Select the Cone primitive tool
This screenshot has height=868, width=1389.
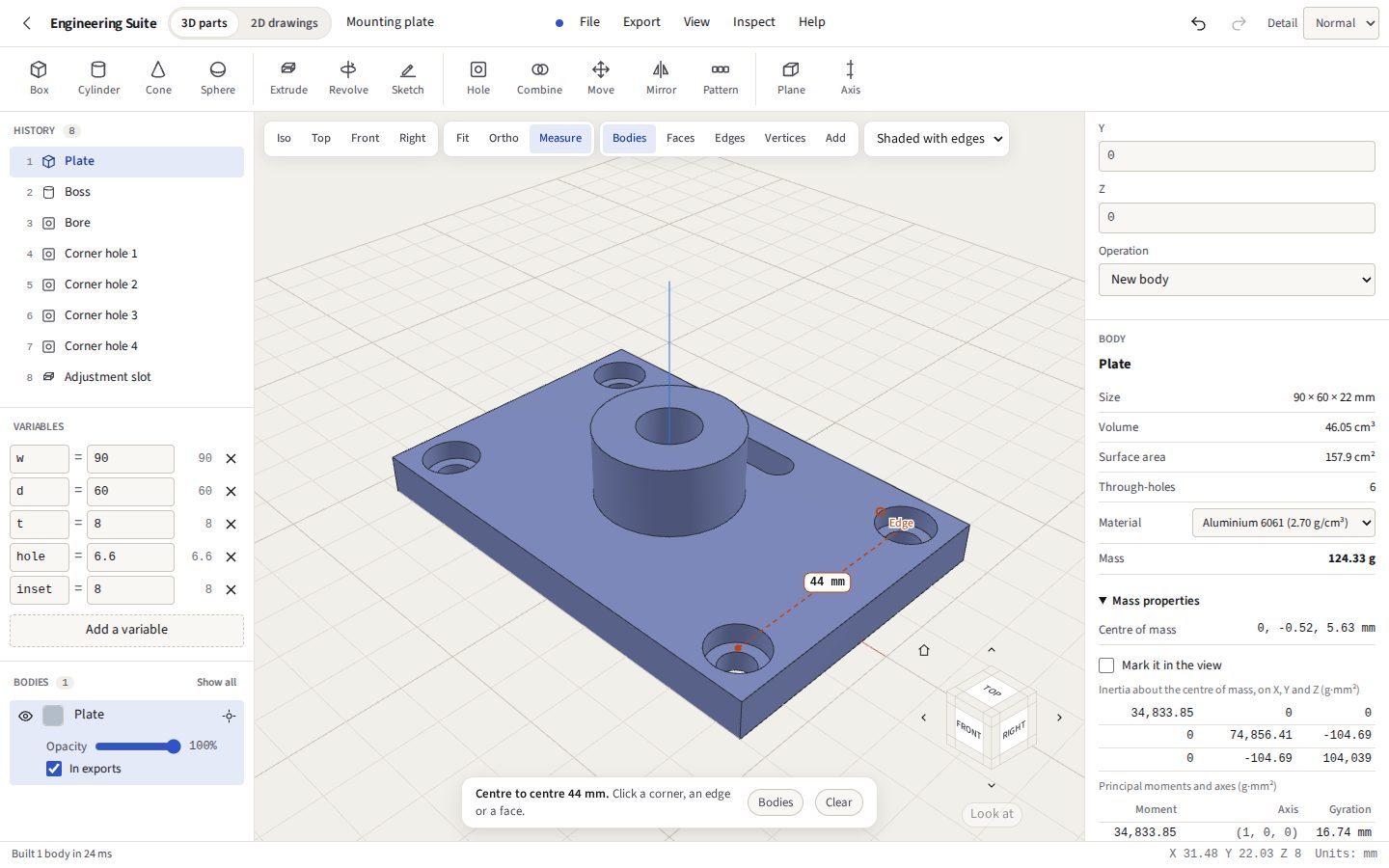(x=158, y=78)
